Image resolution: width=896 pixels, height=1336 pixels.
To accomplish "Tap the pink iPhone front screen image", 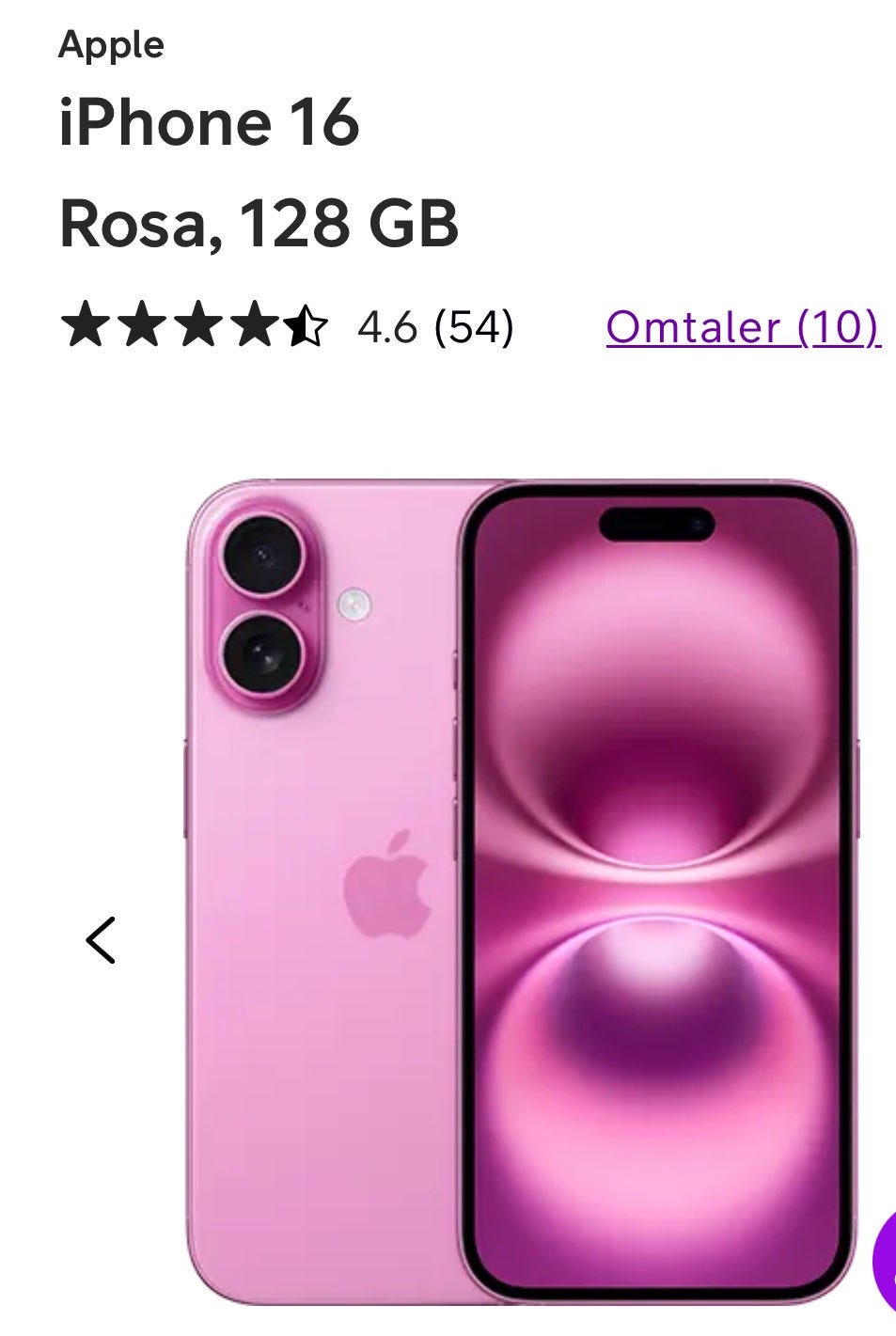I will [x=657, y=892].
